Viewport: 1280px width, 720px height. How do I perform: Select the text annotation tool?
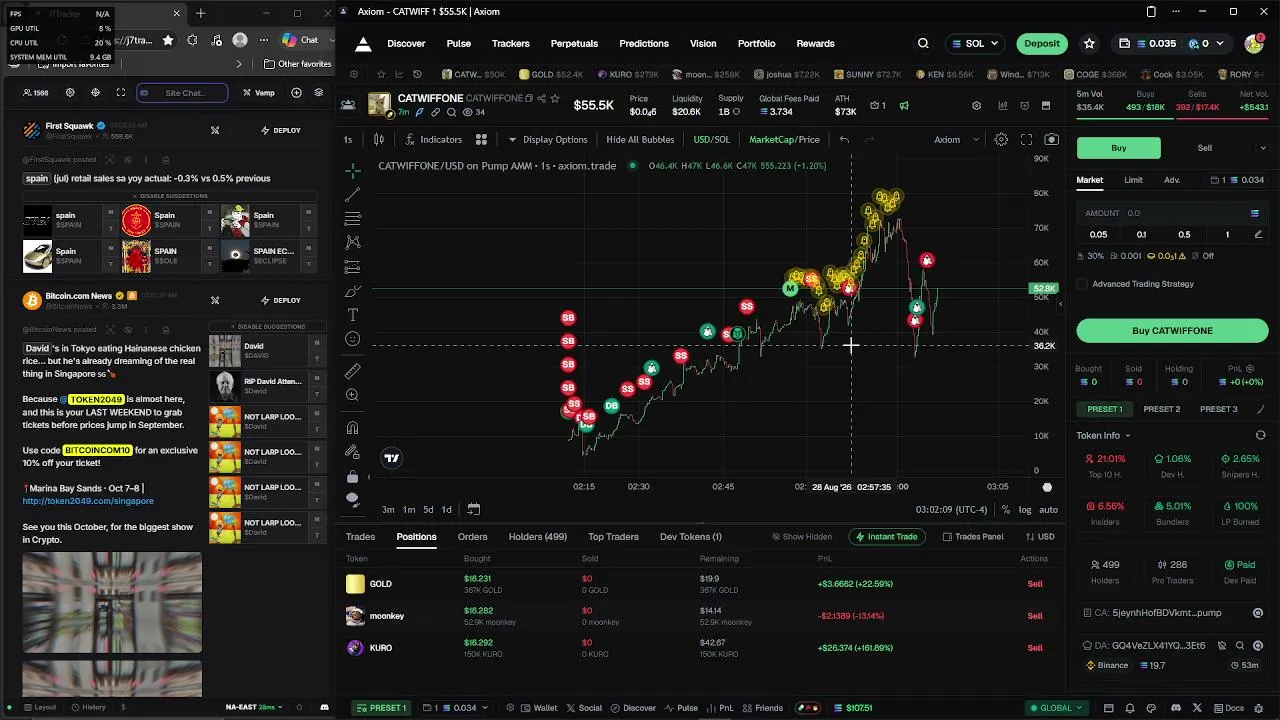pyautogui.click(x=352, y=315)
